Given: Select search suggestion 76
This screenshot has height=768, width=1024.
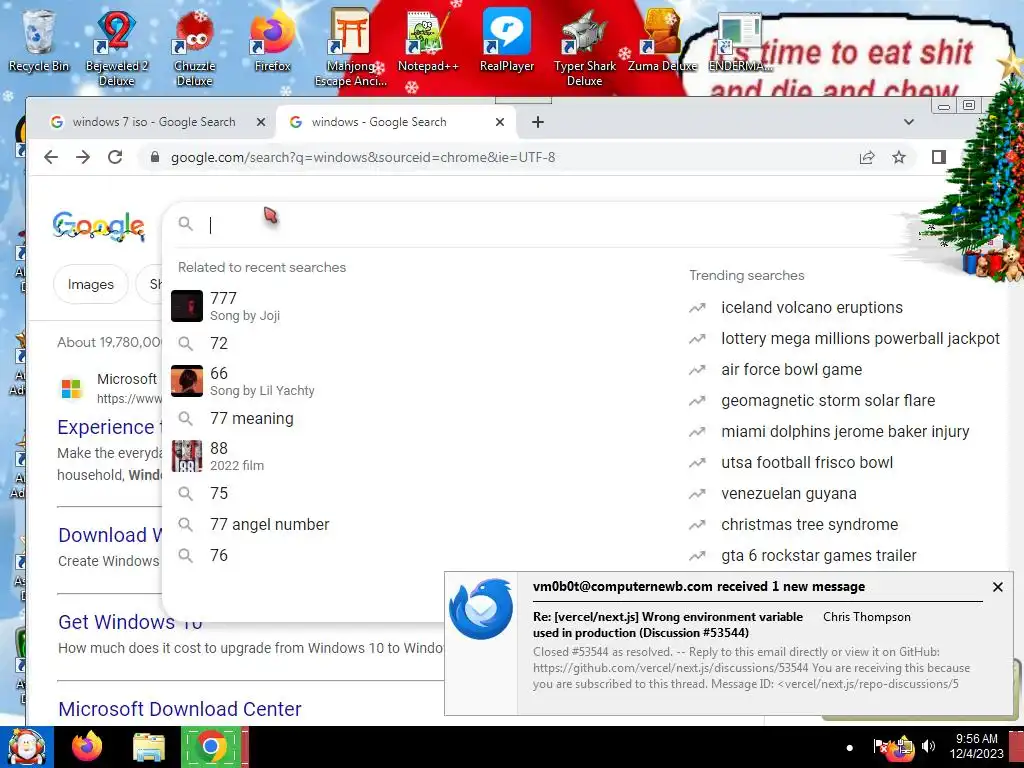Looking at the screenshot, I should [418, 556].
